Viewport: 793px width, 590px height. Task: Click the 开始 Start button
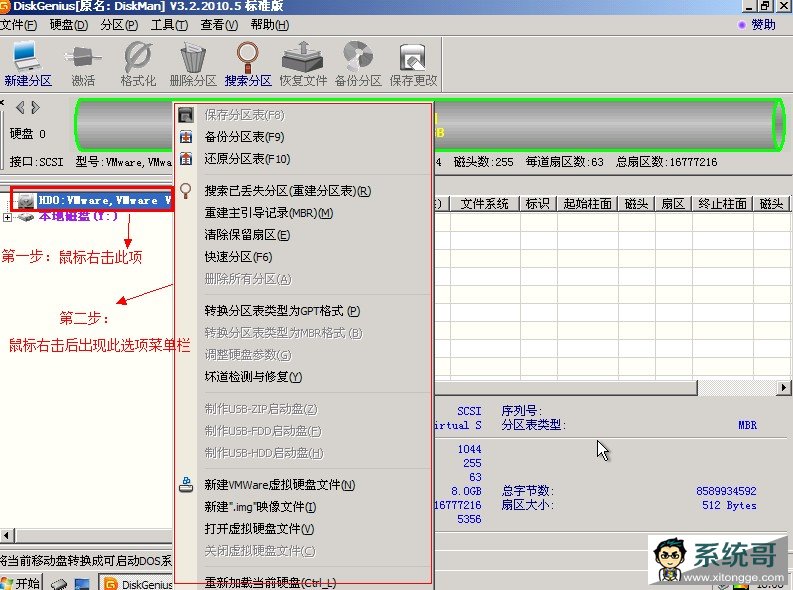coord(21,583)
